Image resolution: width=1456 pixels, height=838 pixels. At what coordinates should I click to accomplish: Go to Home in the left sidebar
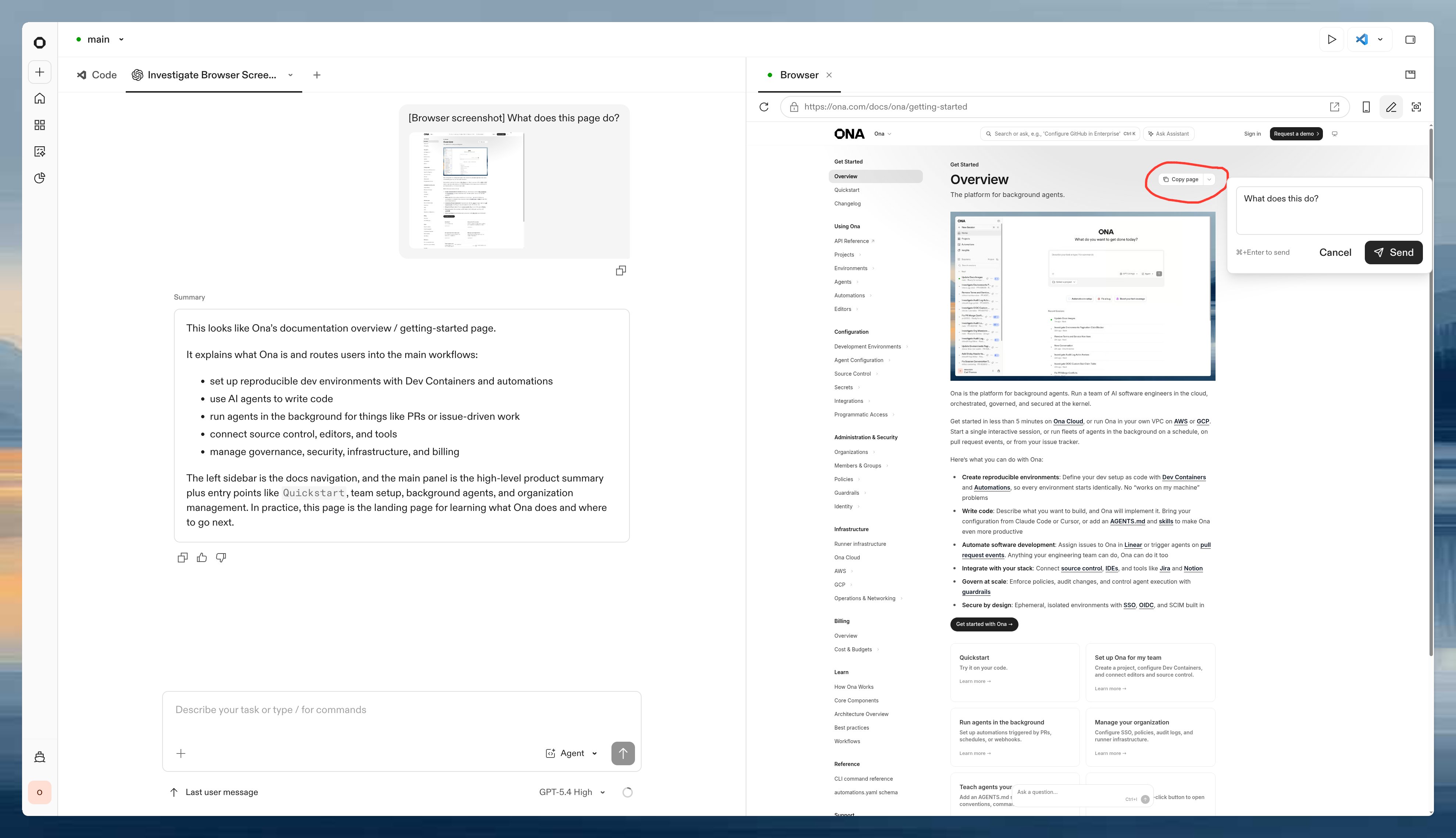(40, 99)
